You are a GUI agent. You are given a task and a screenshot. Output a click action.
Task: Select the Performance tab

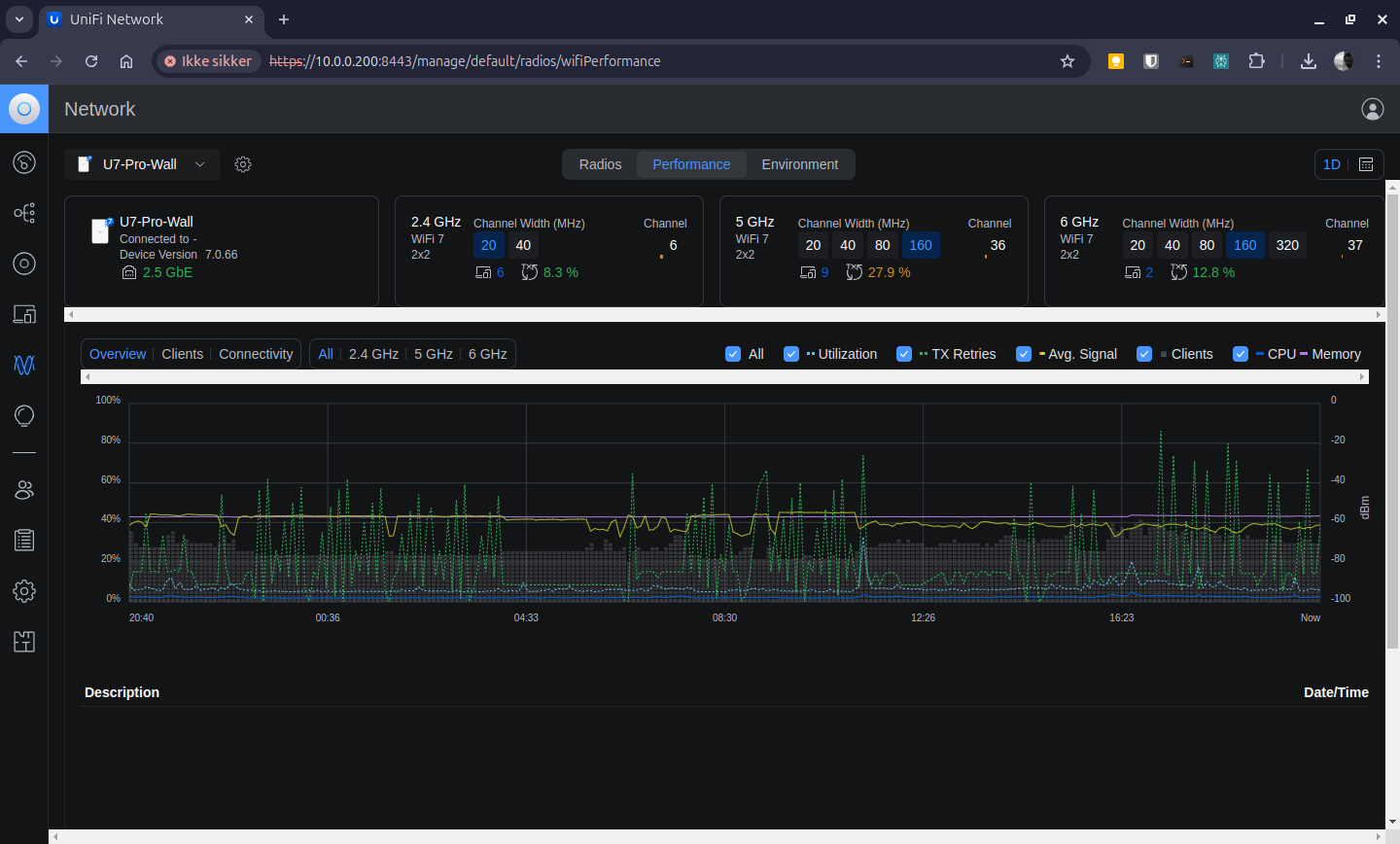pyautogui.click(x=691, y=164)
